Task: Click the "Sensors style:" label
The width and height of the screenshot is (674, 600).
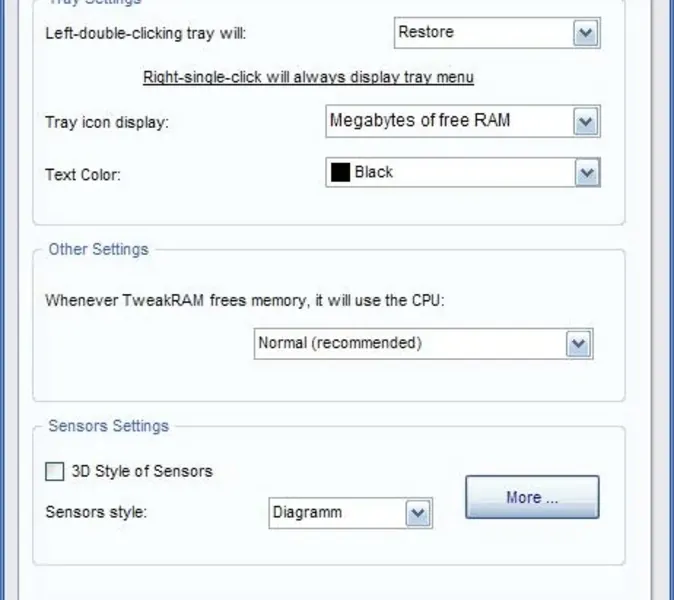Action: click(x=96, y=512)
